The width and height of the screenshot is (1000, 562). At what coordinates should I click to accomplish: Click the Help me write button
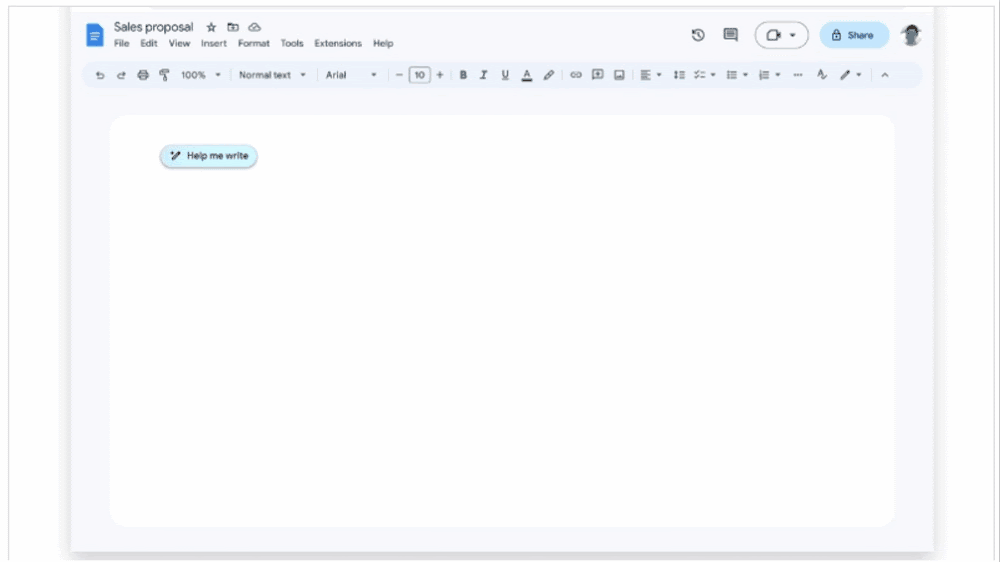pyautogui.click(x=209, y=156)
